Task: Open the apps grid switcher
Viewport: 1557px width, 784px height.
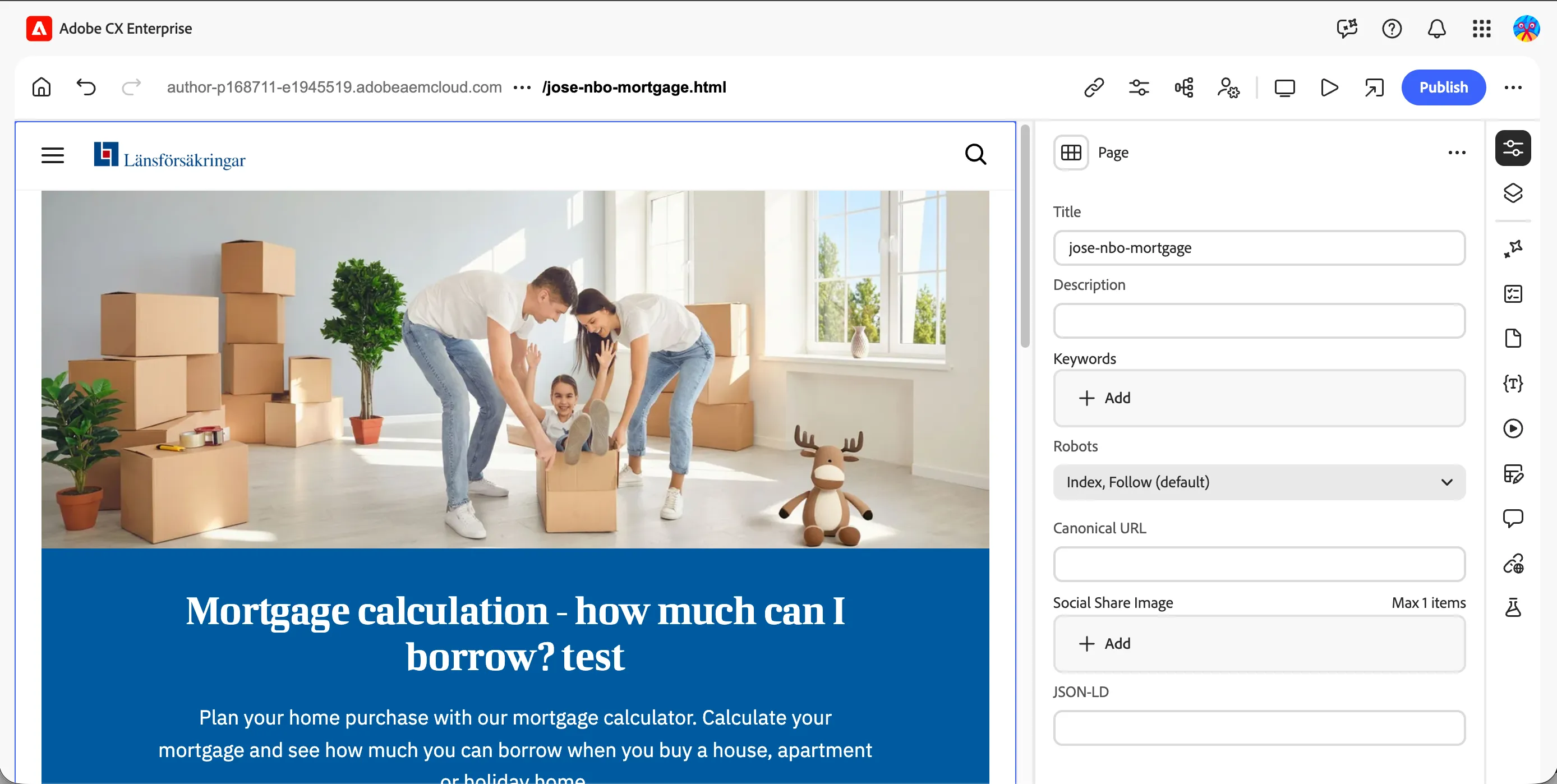Action: click(x=1481, y=29)
